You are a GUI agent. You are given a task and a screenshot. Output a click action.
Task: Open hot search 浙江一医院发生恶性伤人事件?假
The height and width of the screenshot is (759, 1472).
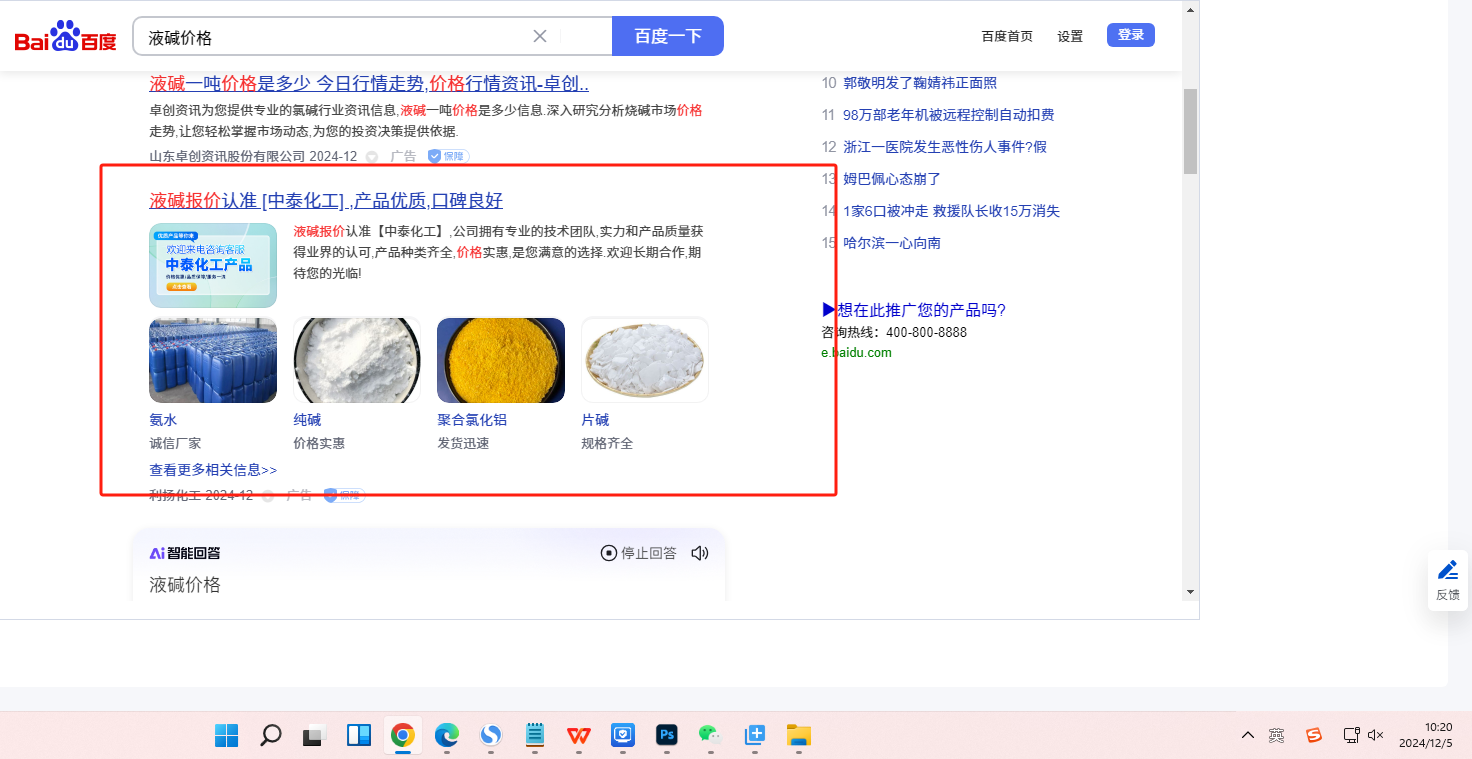pyautogui.click(x=945, y=147)
